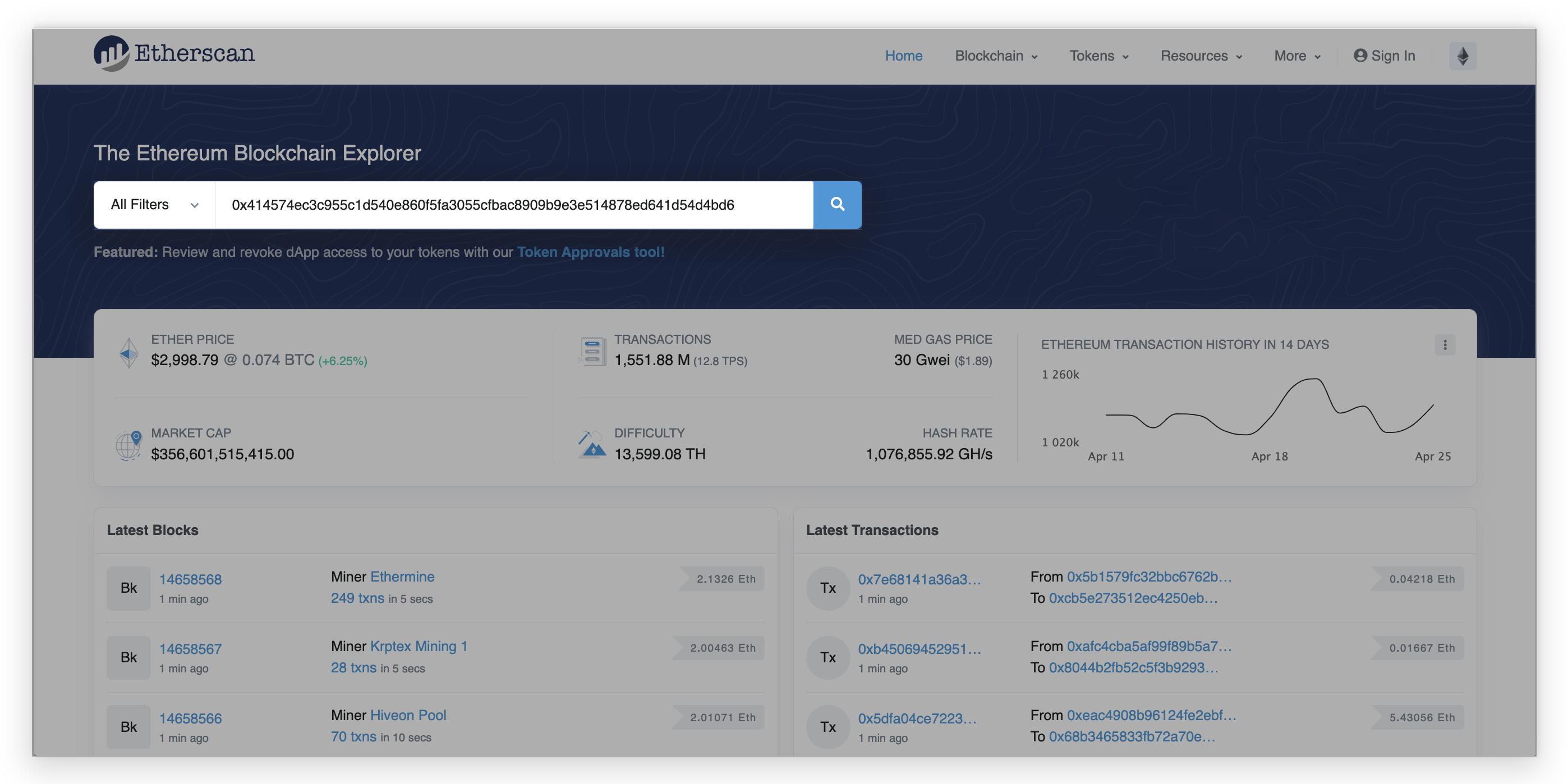
Task: Expand the Tokens menu
Action: (1098, 56)
